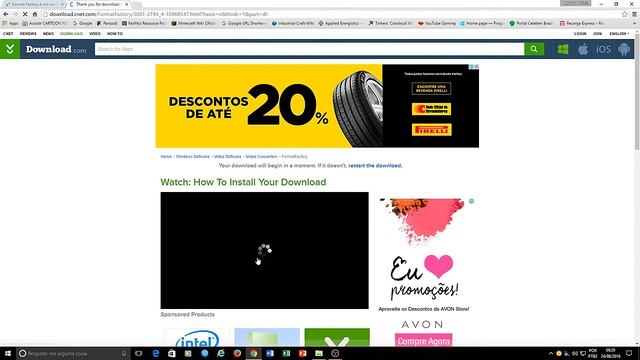This screenshot has height=360, width=640.
Task: Switch to the Format Factory tab
Action: pos(33,4)
